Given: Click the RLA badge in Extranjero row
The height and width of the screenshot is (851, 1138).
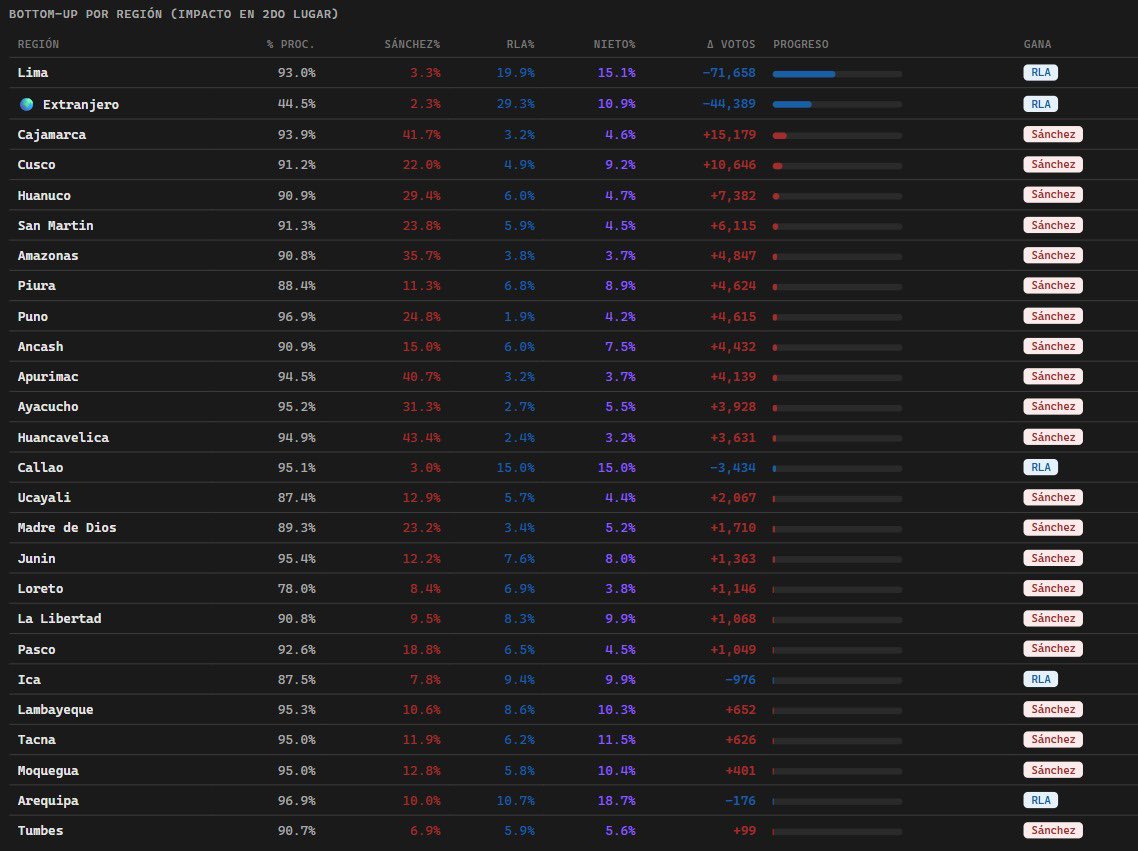Looking at the screenshot, I should (1040, 104).
